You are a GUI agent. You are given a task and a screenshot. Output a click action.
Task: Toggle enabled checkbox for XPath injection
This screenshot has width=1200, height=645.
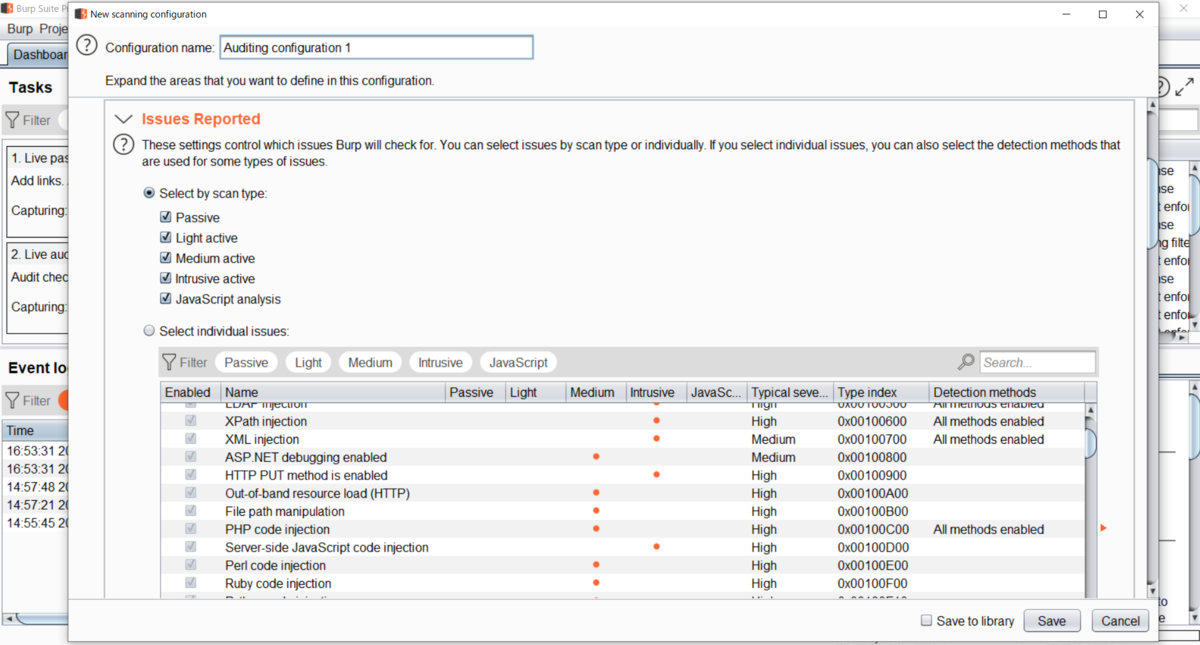coord(190,422)
